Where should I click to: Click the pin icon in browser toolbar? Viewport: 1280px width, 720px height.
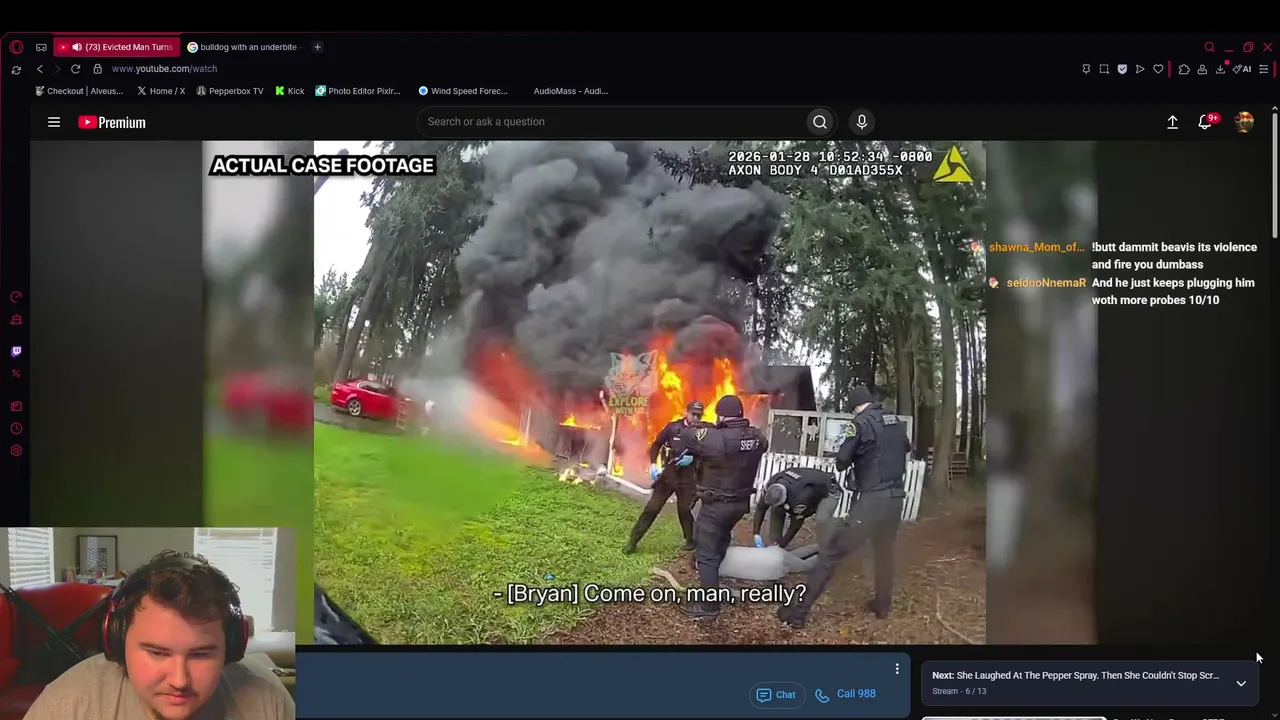click(1086, 69)
